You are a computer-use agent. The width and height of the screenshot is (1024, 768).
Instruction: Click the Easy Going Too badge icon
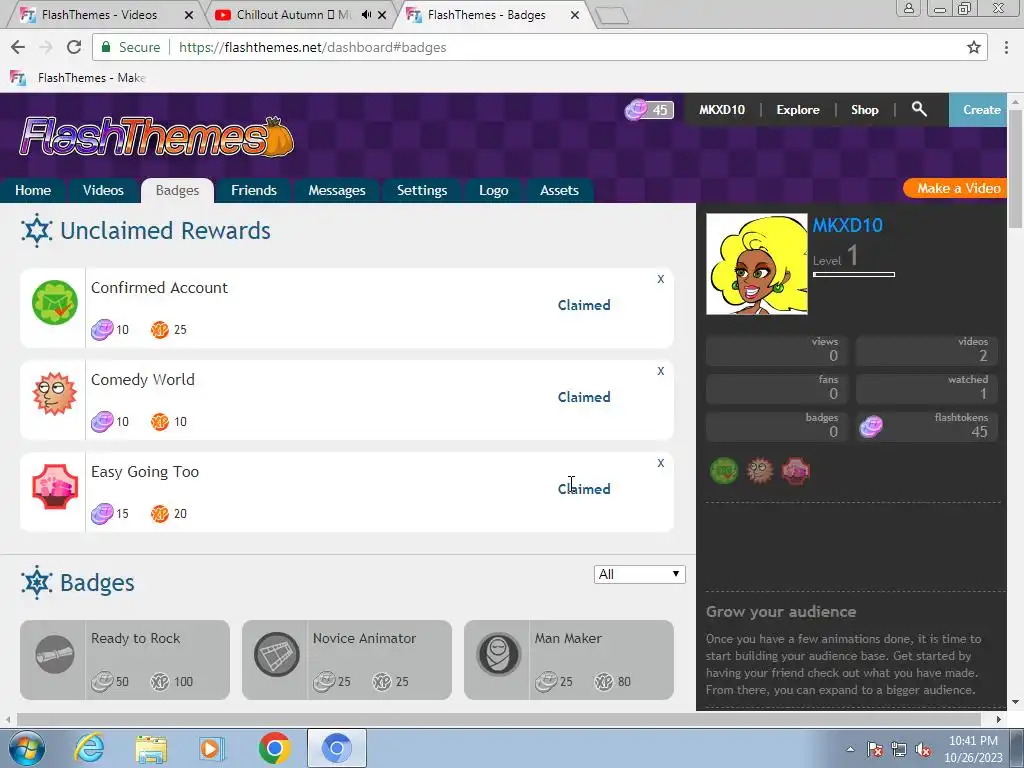click(x=55, y=487)
